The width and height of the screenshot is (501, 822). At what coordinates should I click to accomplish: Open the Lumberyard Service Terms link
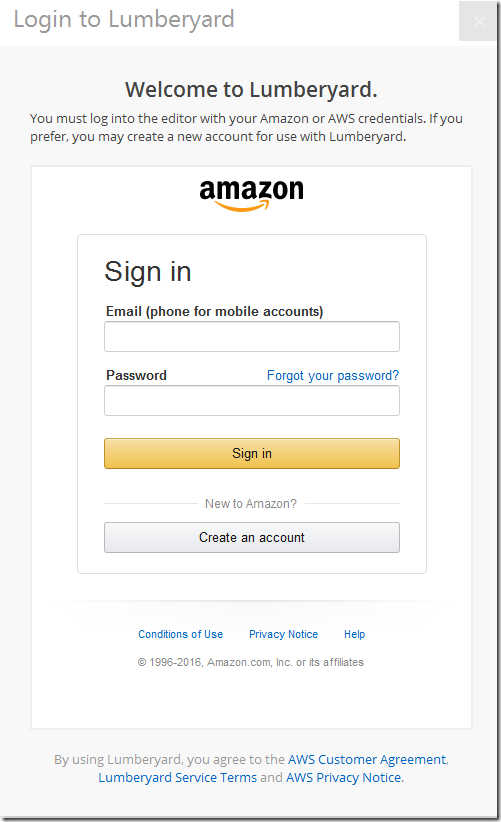click(178, 777)
